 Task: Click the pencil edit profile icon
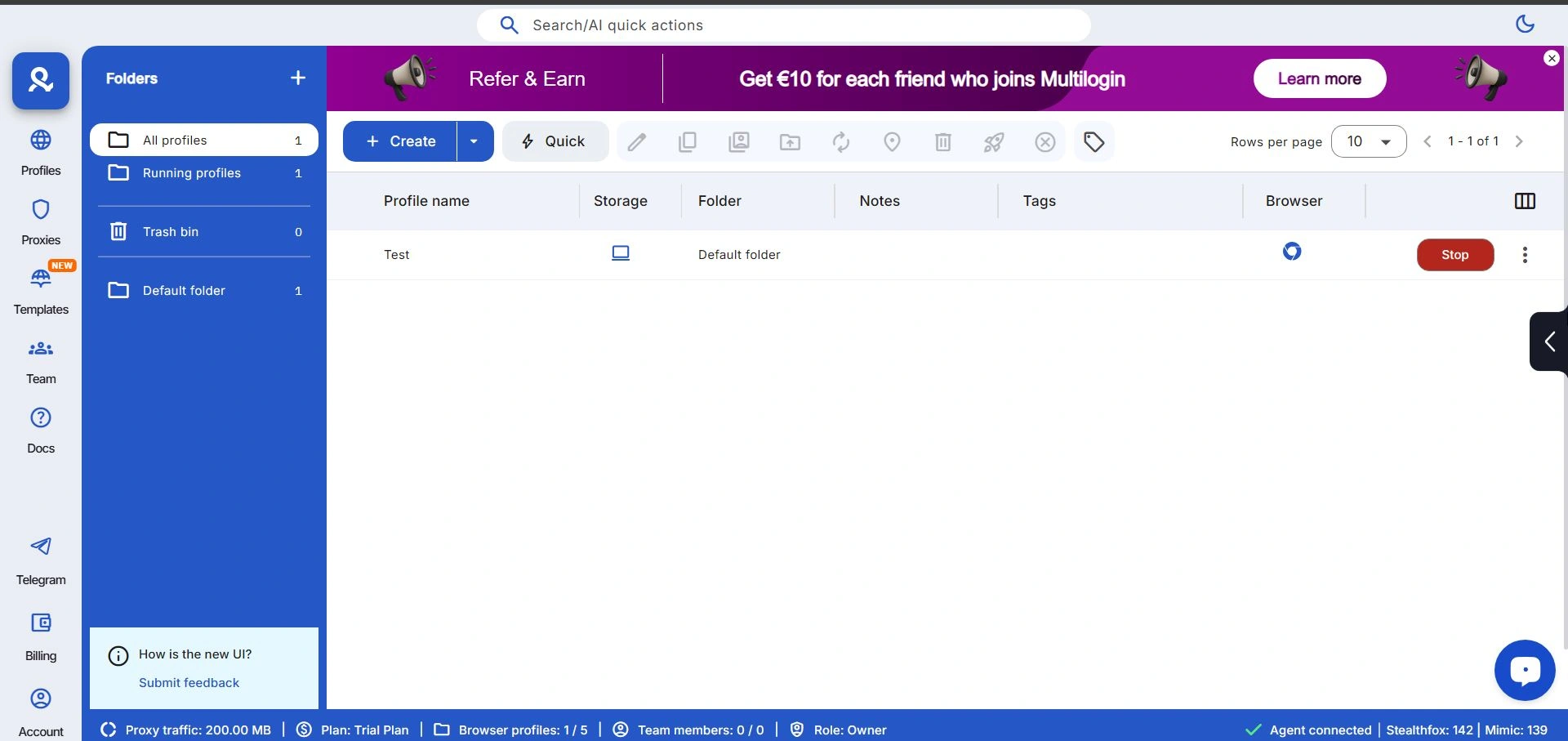click(637, 142)
